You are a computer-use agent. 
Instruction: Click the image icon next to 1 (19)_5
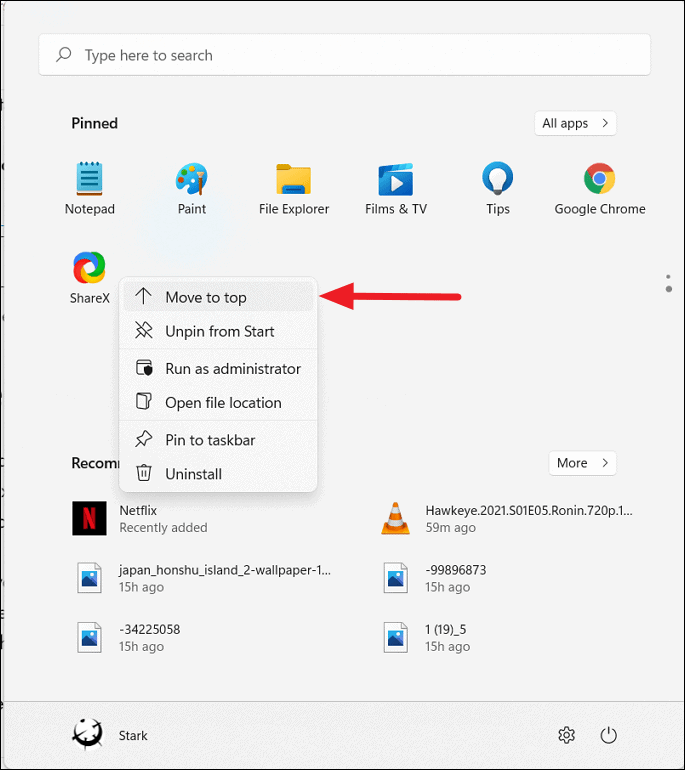395,637
